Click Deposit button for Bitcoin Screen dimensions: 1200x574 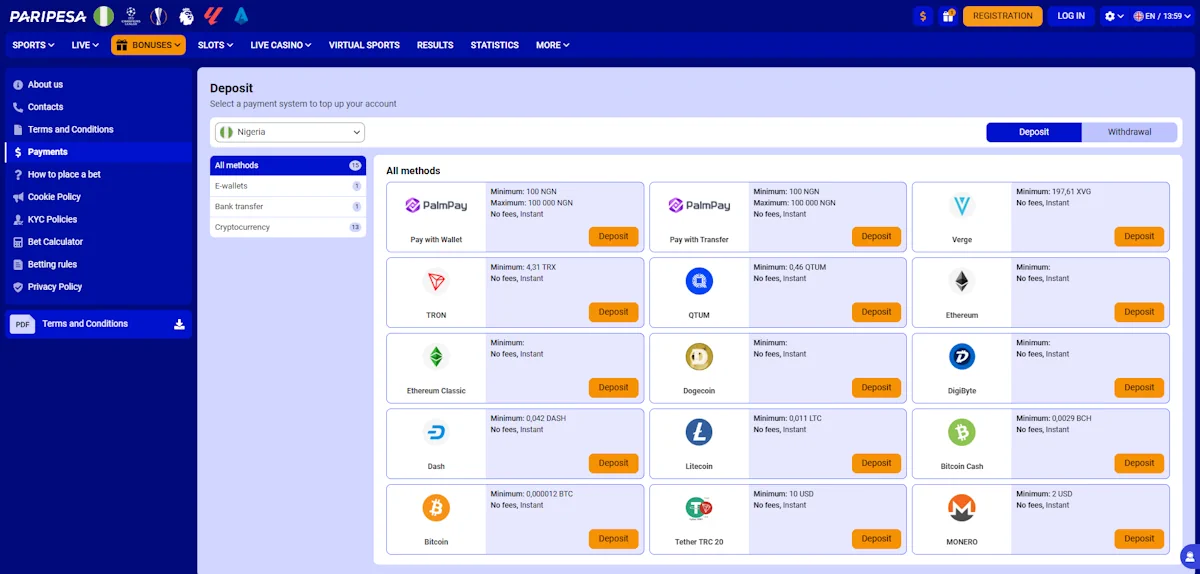click(x=613, y=539)
